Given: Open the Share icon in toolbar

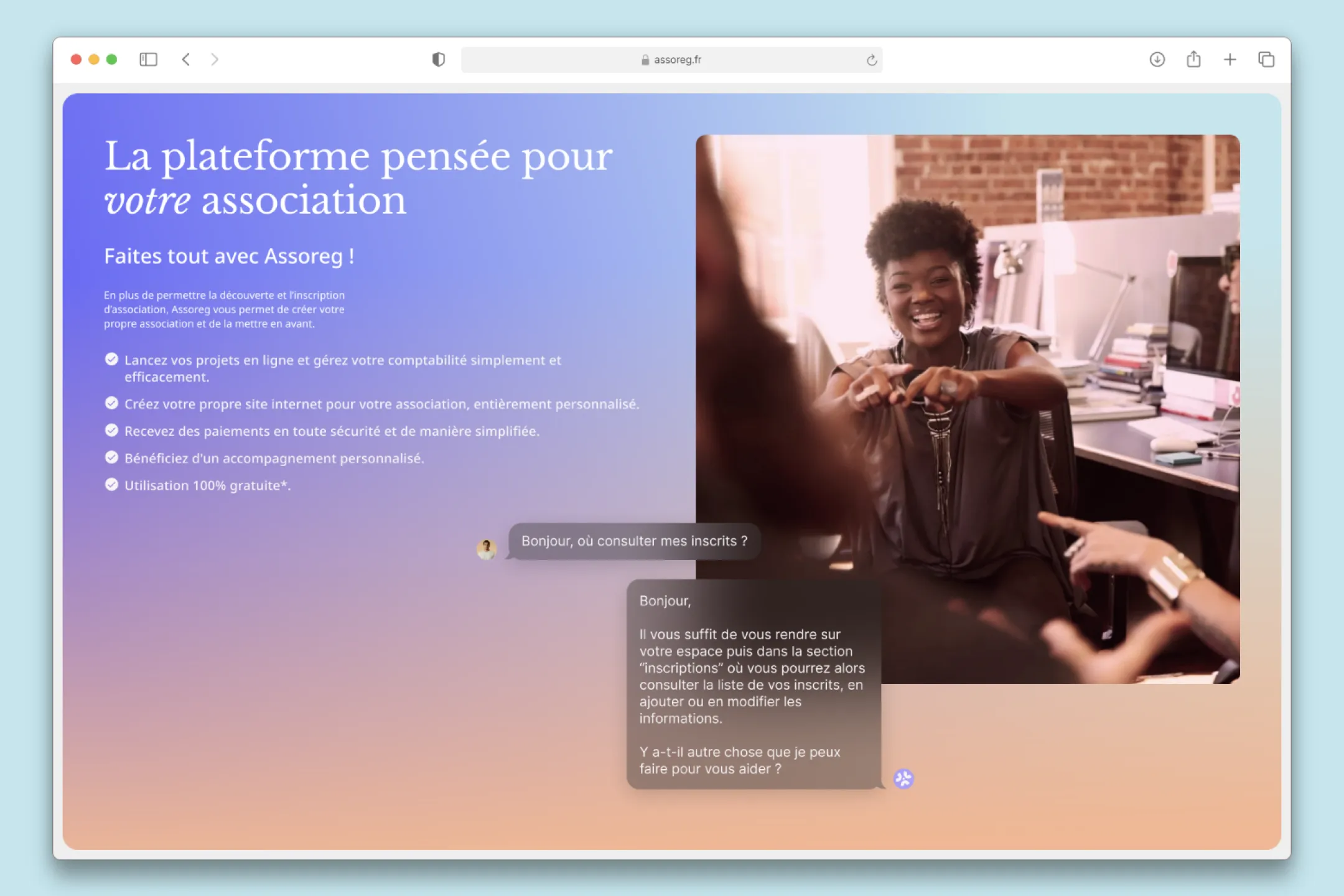Looking at the screenshot, I should point(1193,60).
